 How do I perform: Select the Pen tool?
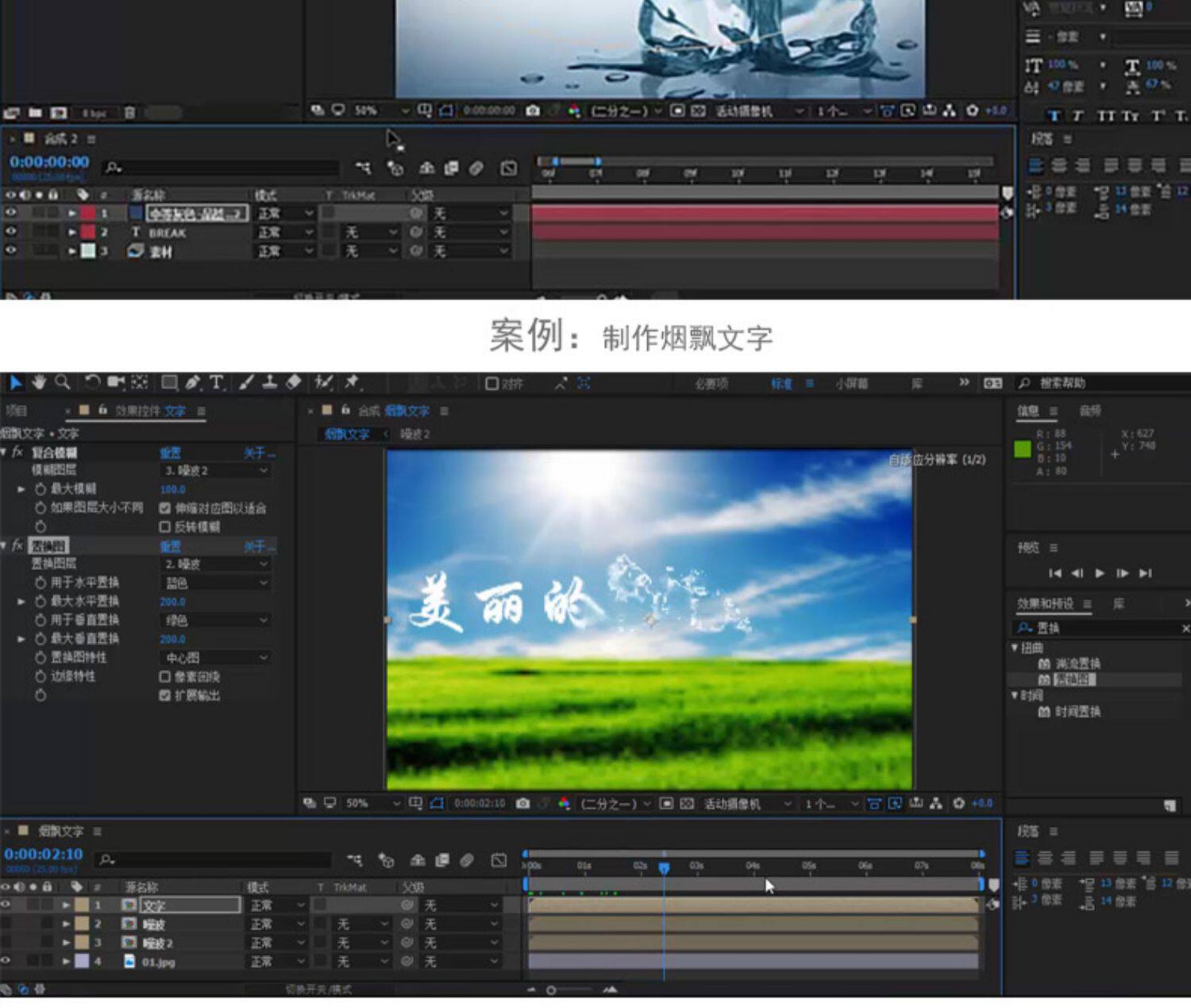193,383
